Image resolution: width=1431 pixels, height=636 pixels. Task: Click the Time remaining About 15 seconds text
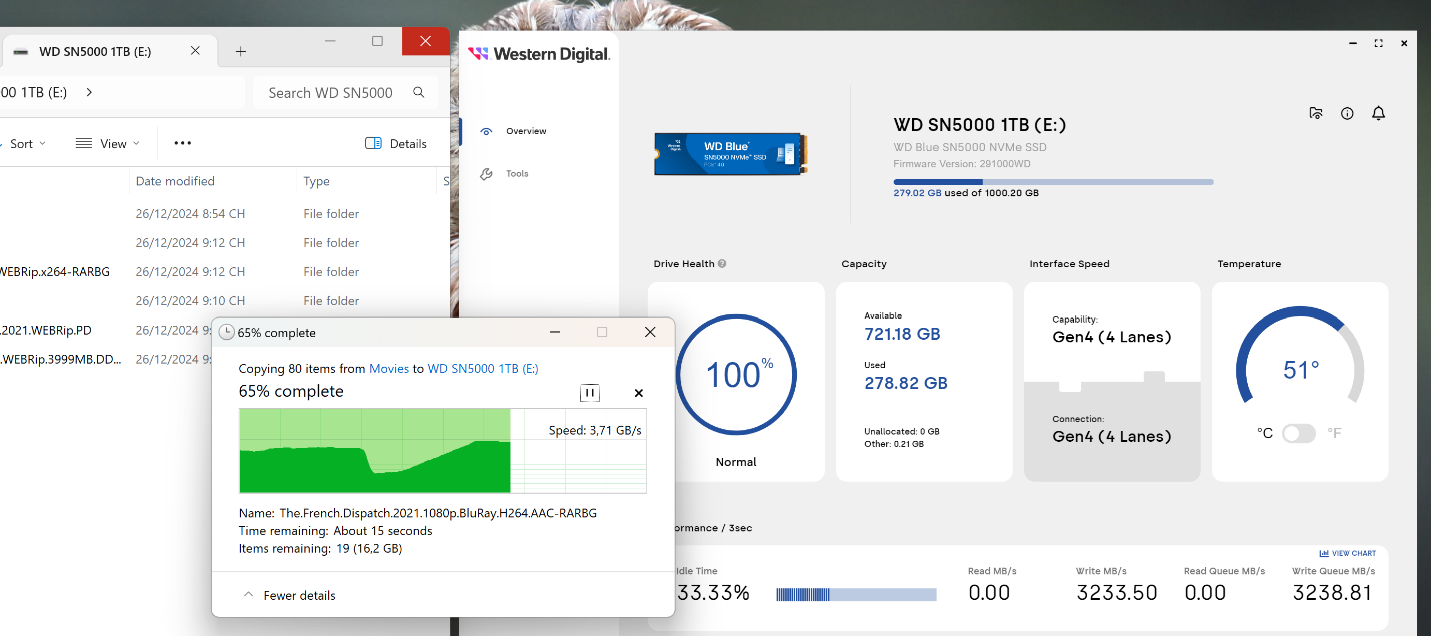coord(335,531)
